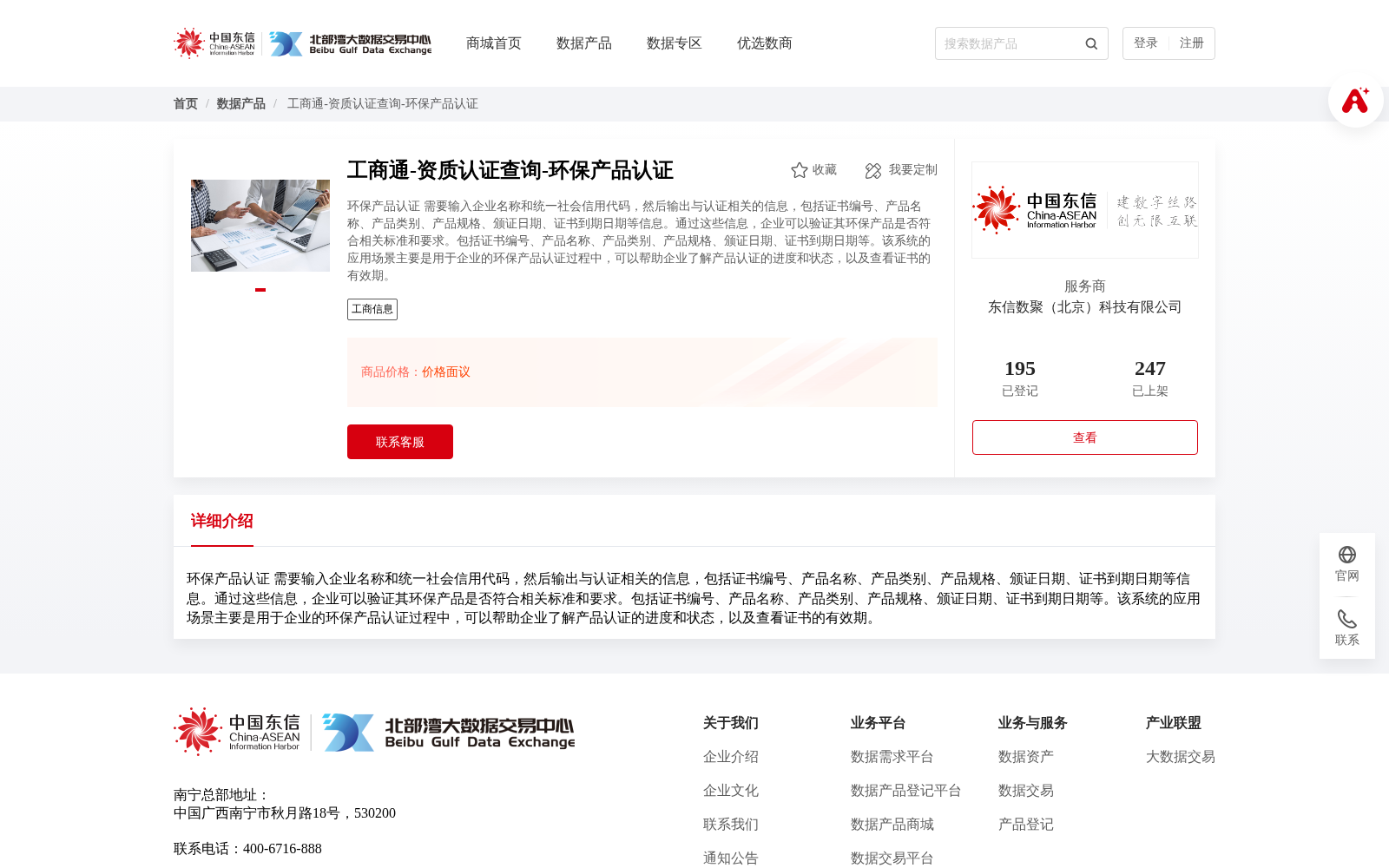
Task: Open footer link 产品登记
Action: click(1026, 825)
